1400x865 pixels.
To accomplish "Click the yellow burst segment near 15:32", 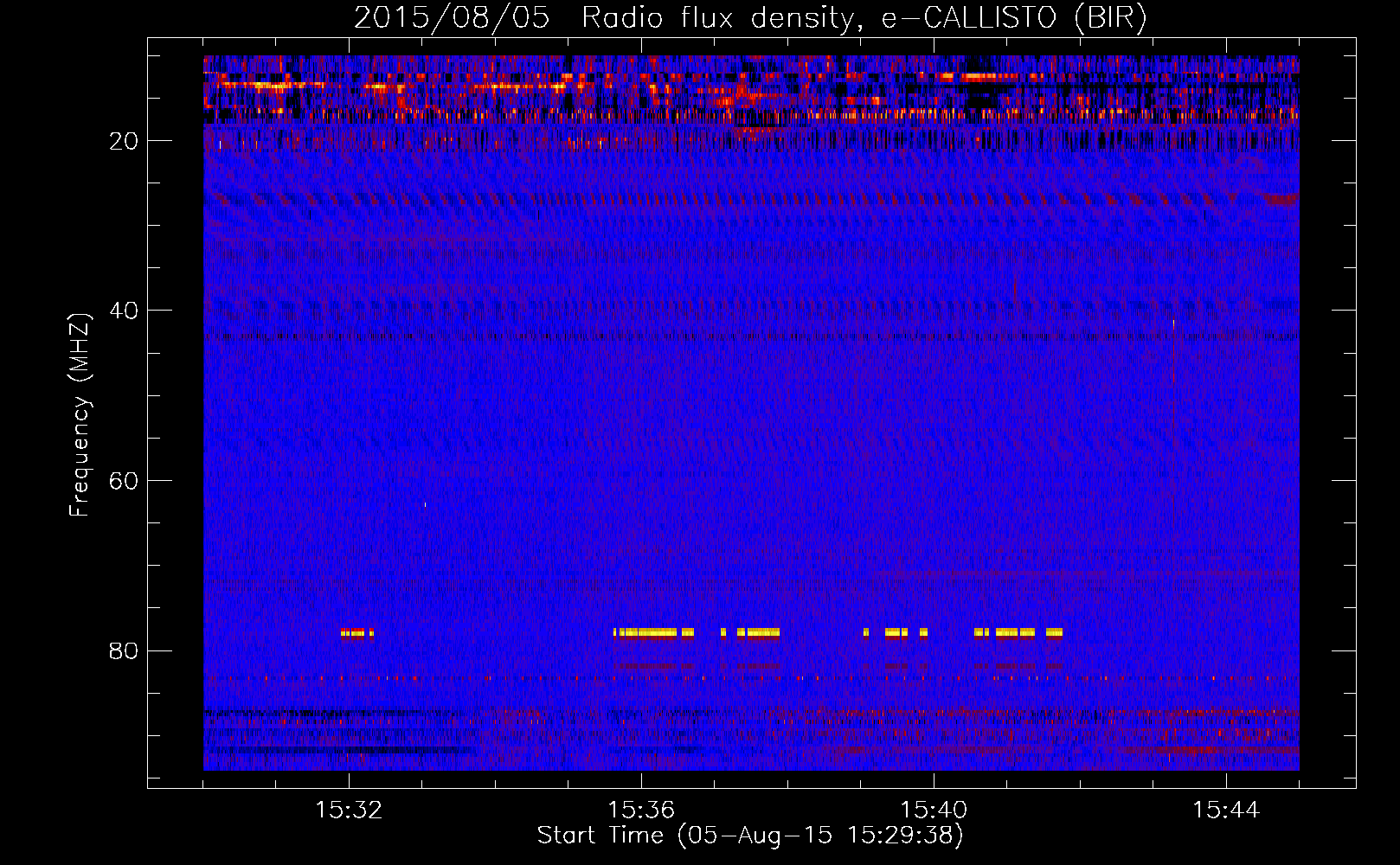I will [356, 633].
